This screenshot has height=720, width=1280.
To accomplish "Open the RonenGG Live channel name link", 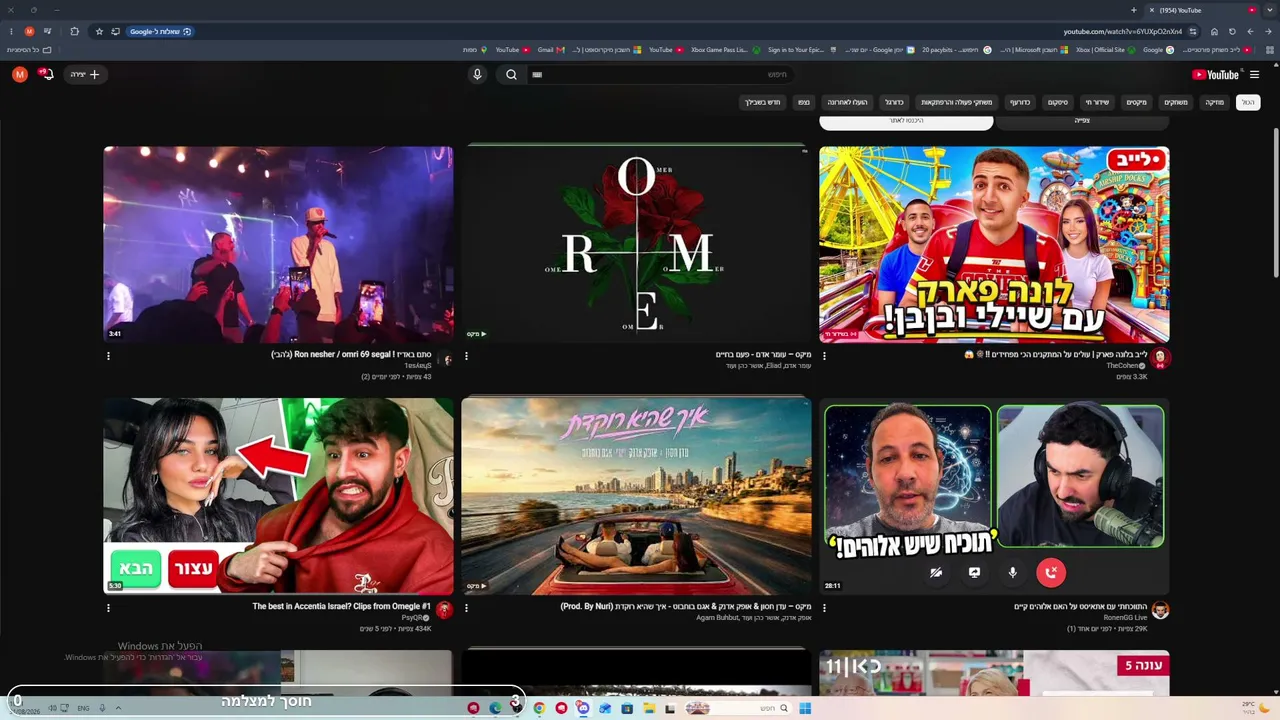I will point(1125,618).
